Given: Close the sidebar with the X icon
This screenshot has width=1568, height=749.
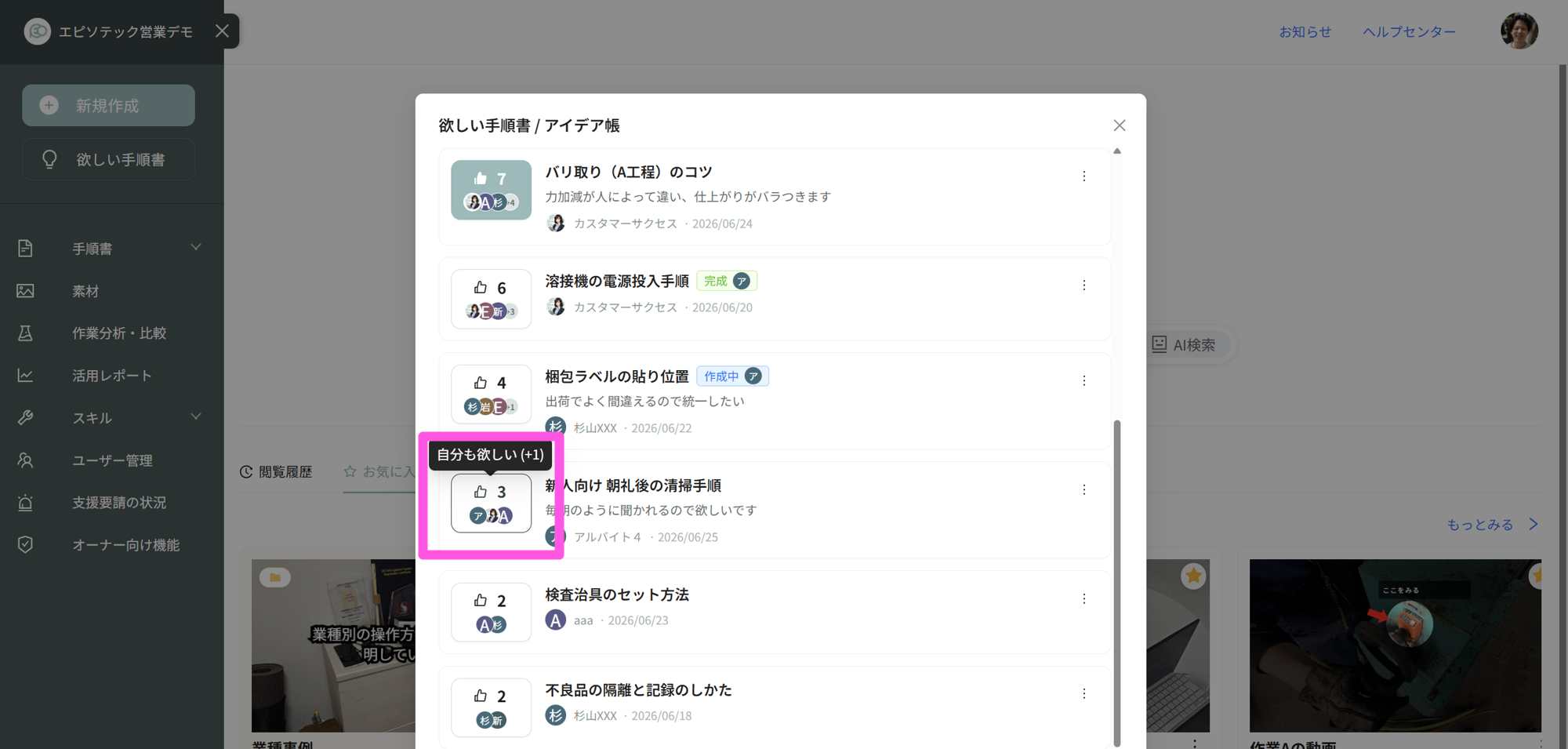Looking at the screenshot, I should click(x=222, y=31).
